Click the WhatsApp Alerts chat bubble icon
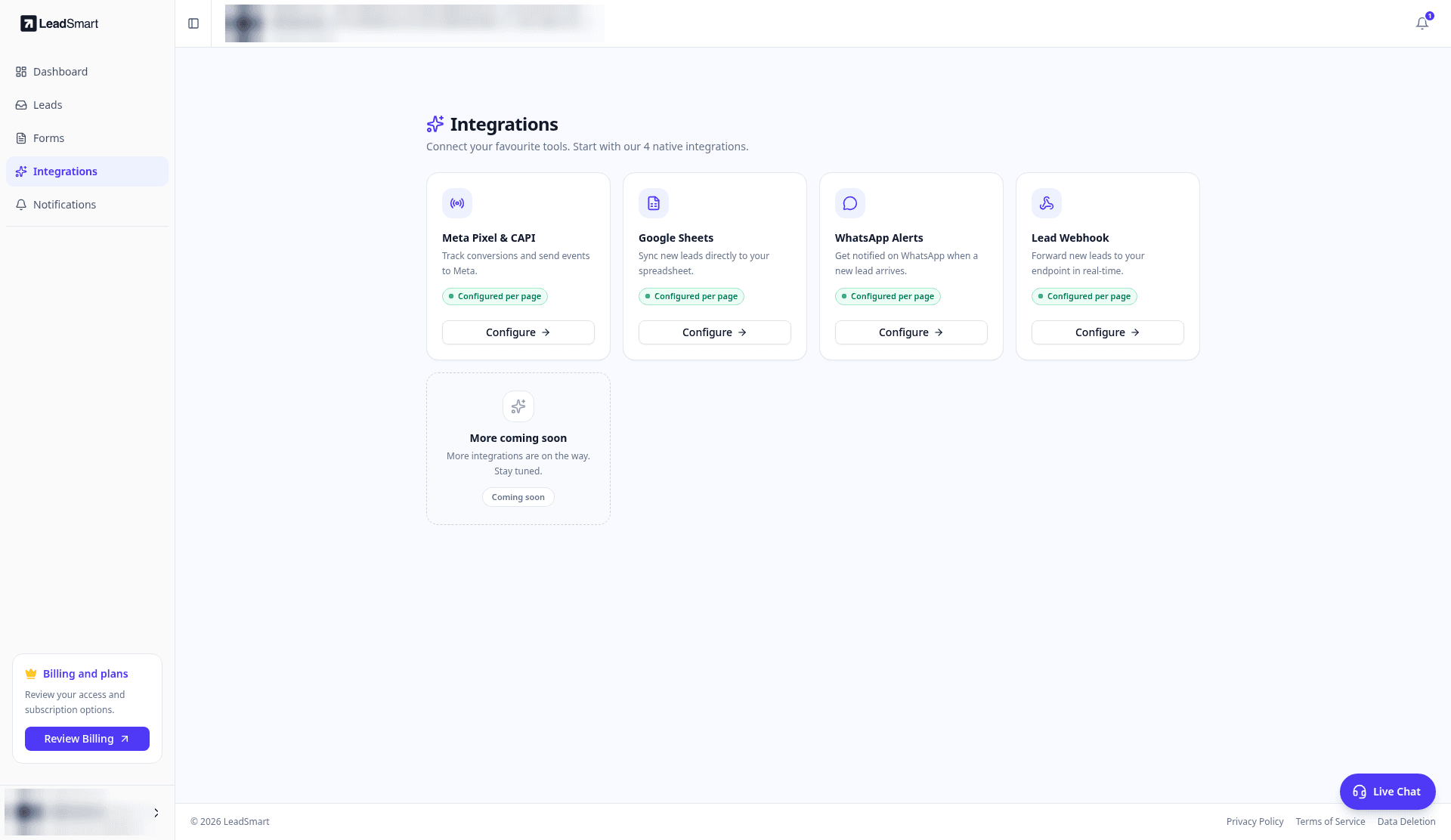The height and width of the screenshot is (840, 1451). click(x=850, y=203)
